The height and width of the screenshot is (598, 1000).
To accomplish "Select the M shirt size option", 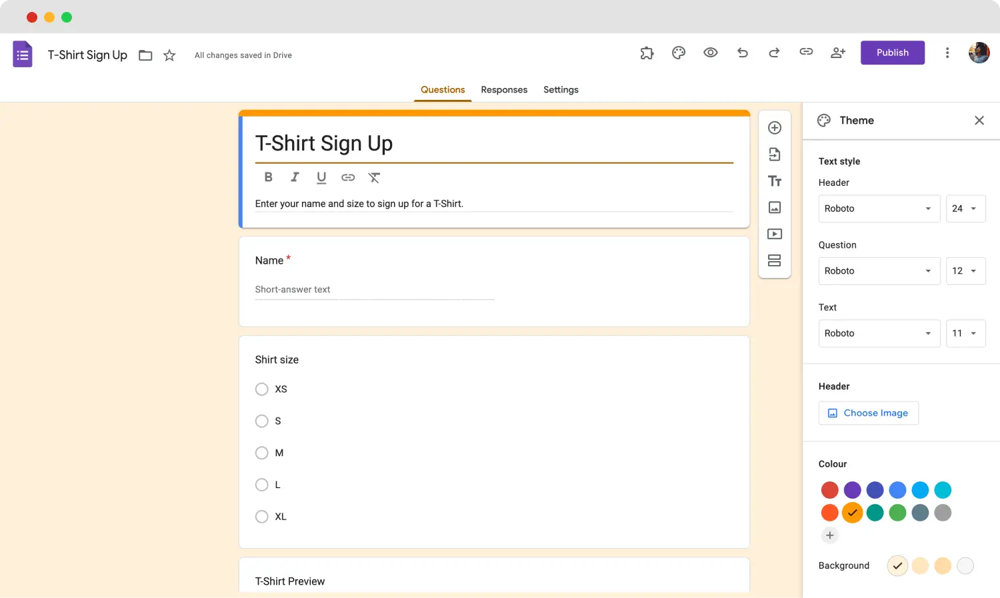I will [x=261, y=453].
